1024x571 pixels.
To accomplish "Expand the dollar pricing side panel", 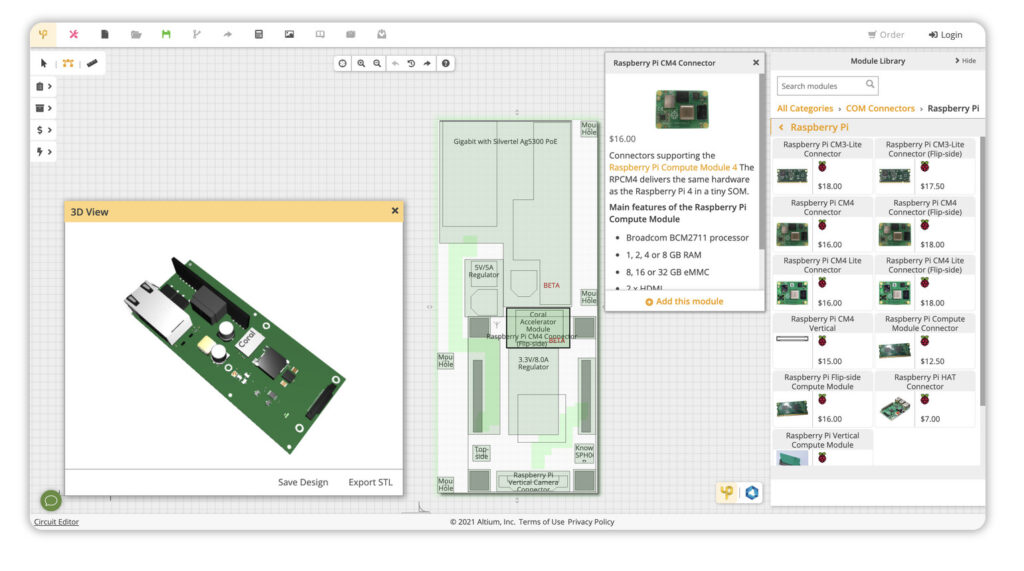I will click(44, 130).
